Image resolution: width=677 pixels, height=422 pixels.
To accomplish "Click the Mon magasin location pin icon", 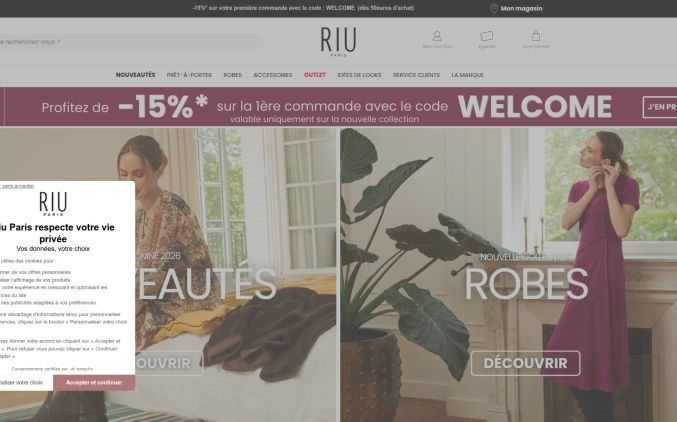I will tap(494, 9).
